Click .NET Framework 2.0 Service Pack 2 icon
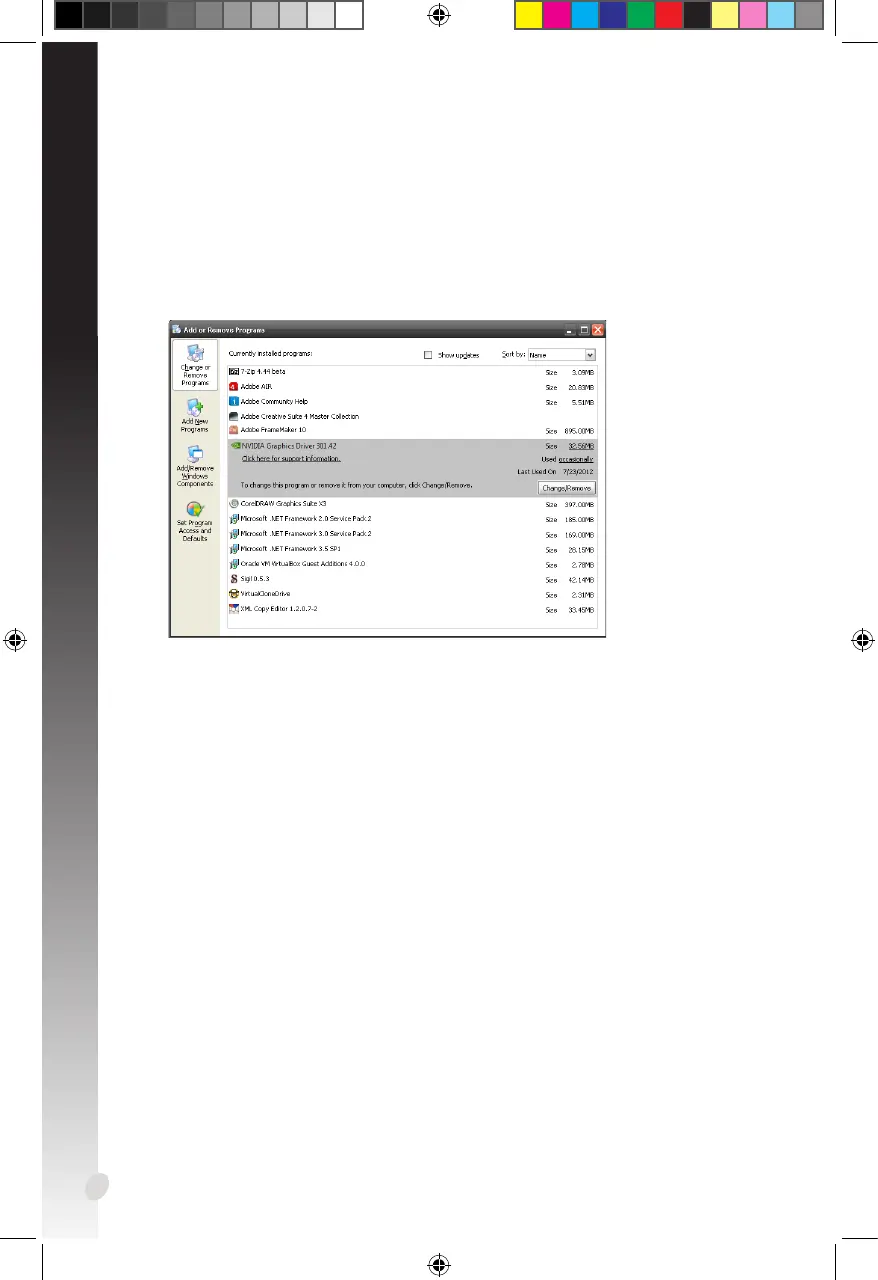This screenshot has width=878, height=1280. pos(234,519)
